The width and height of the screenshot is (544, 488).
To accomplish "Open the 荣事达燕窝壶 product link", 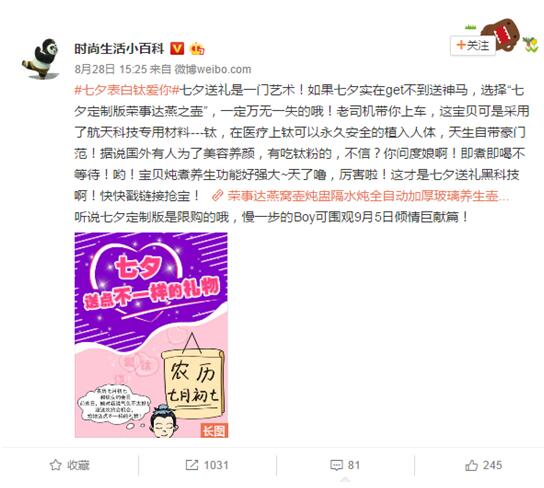I will pyautogui.click(x=368, y=196).
